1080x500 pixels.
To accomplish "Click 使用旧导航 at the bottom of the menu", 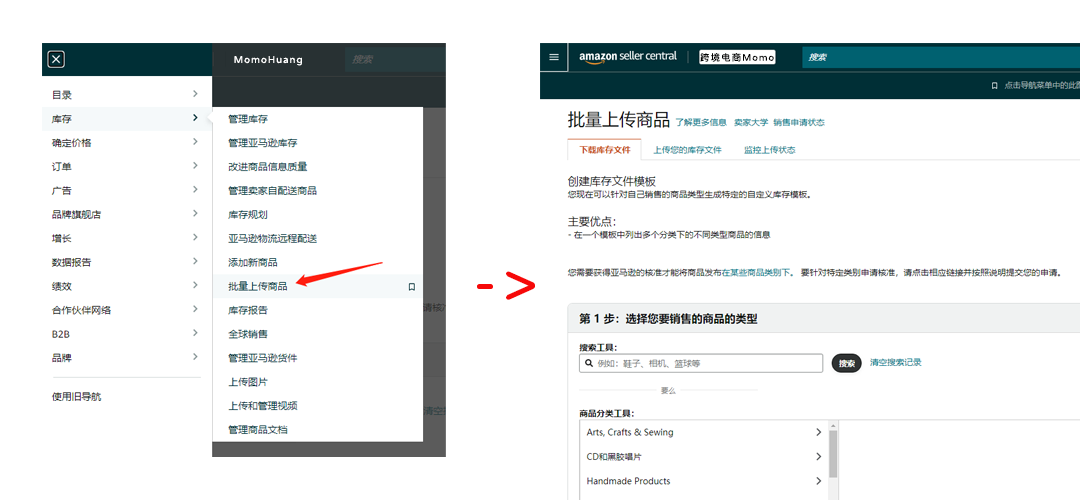I will (x=76, y=397).
